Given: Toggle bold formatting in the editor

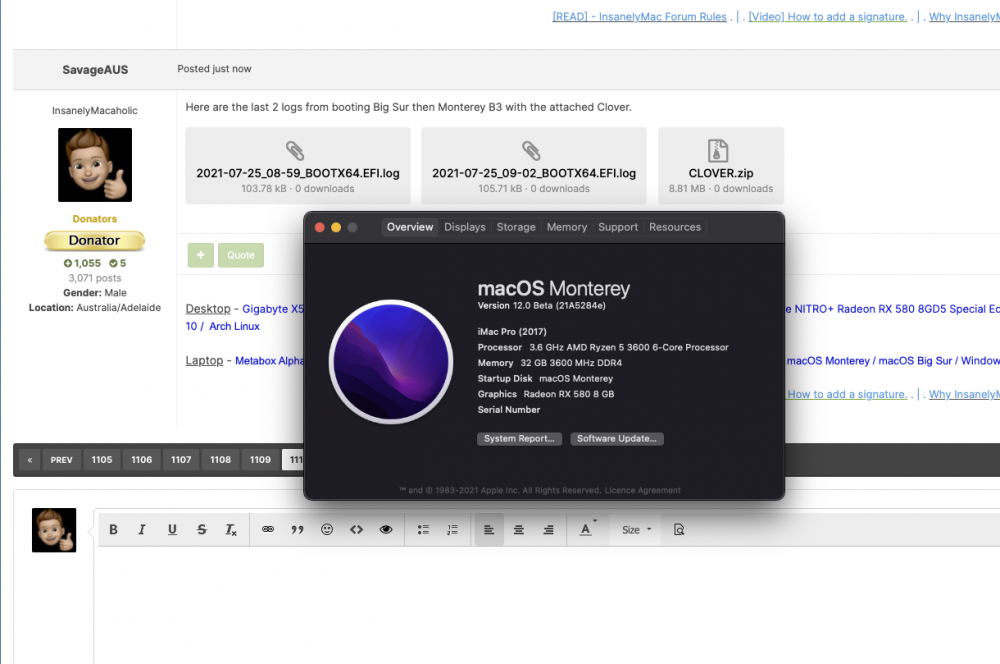Looking at the screenshot, I should click(114, 529).
